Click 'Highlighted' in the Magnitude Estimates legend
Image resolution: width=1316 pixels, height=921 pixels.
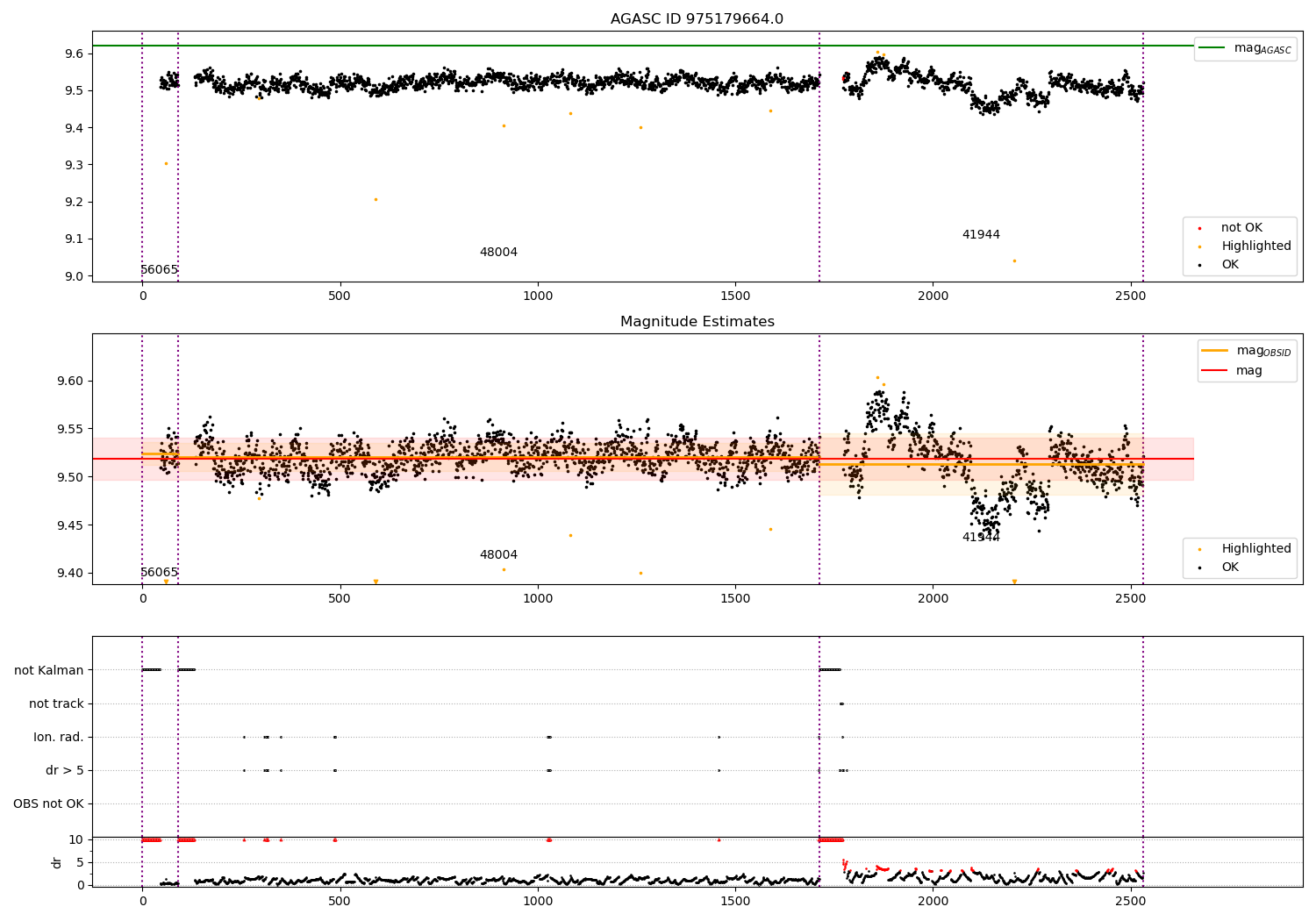coord(1256,549)
